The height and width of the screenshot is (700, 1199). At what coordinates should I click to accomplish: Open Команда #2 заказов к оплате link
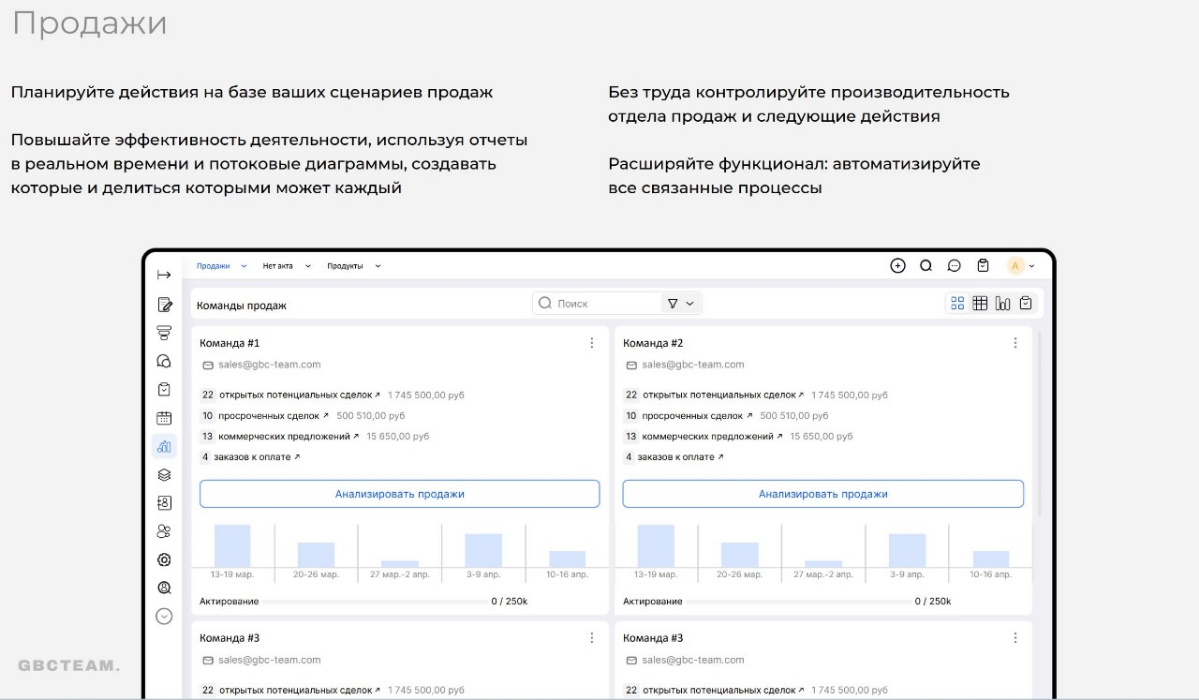tap(681, 457)
